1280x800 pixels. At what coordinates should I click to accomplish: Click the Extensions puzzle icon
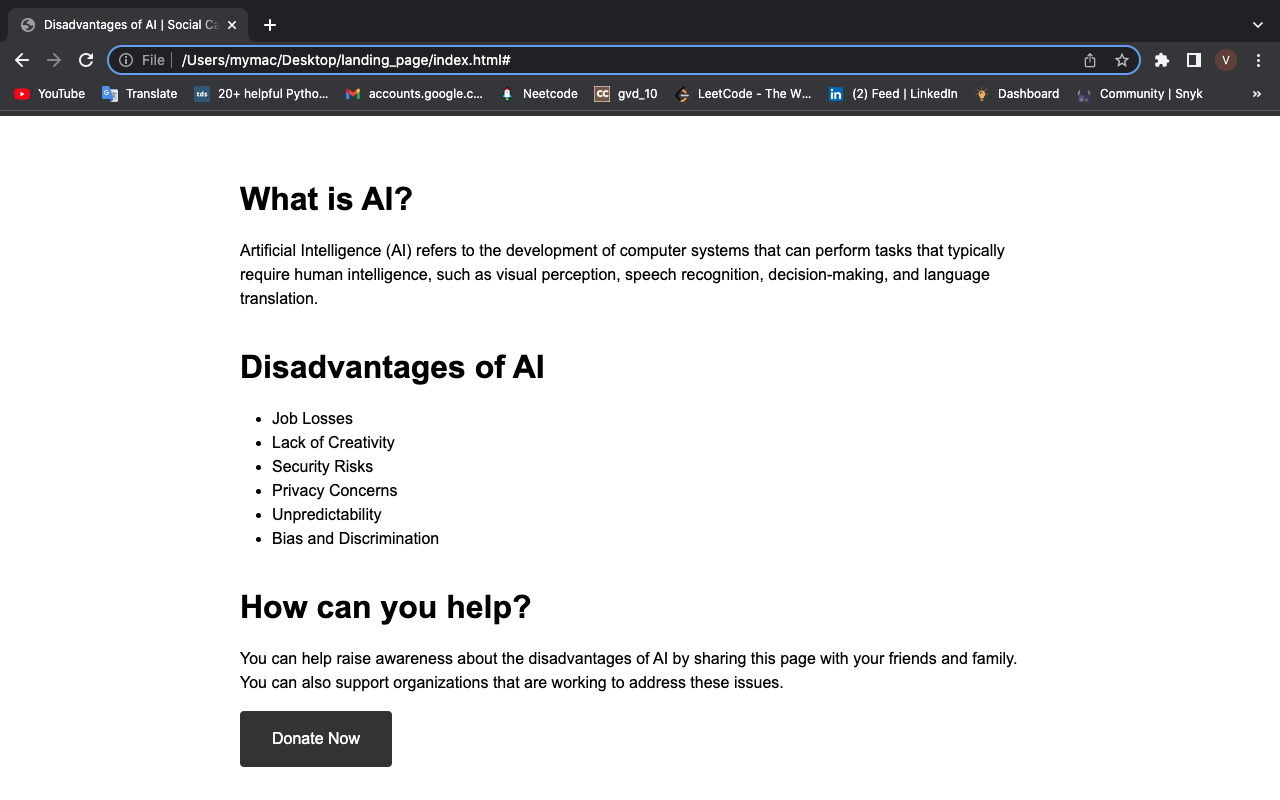pos(1161,60)
